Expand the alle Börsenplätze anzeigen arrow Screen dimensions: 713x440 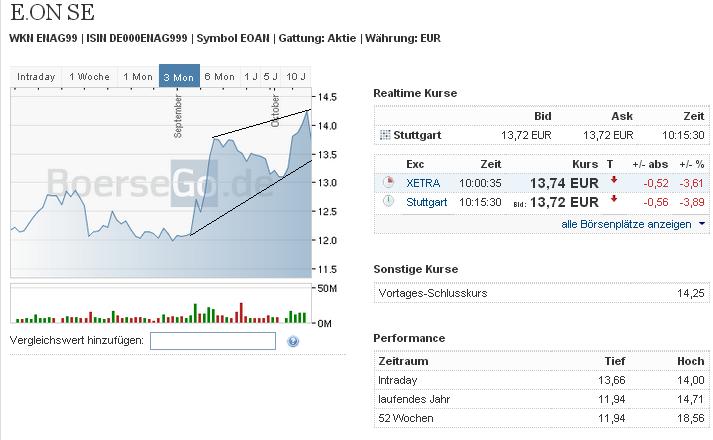702,224
